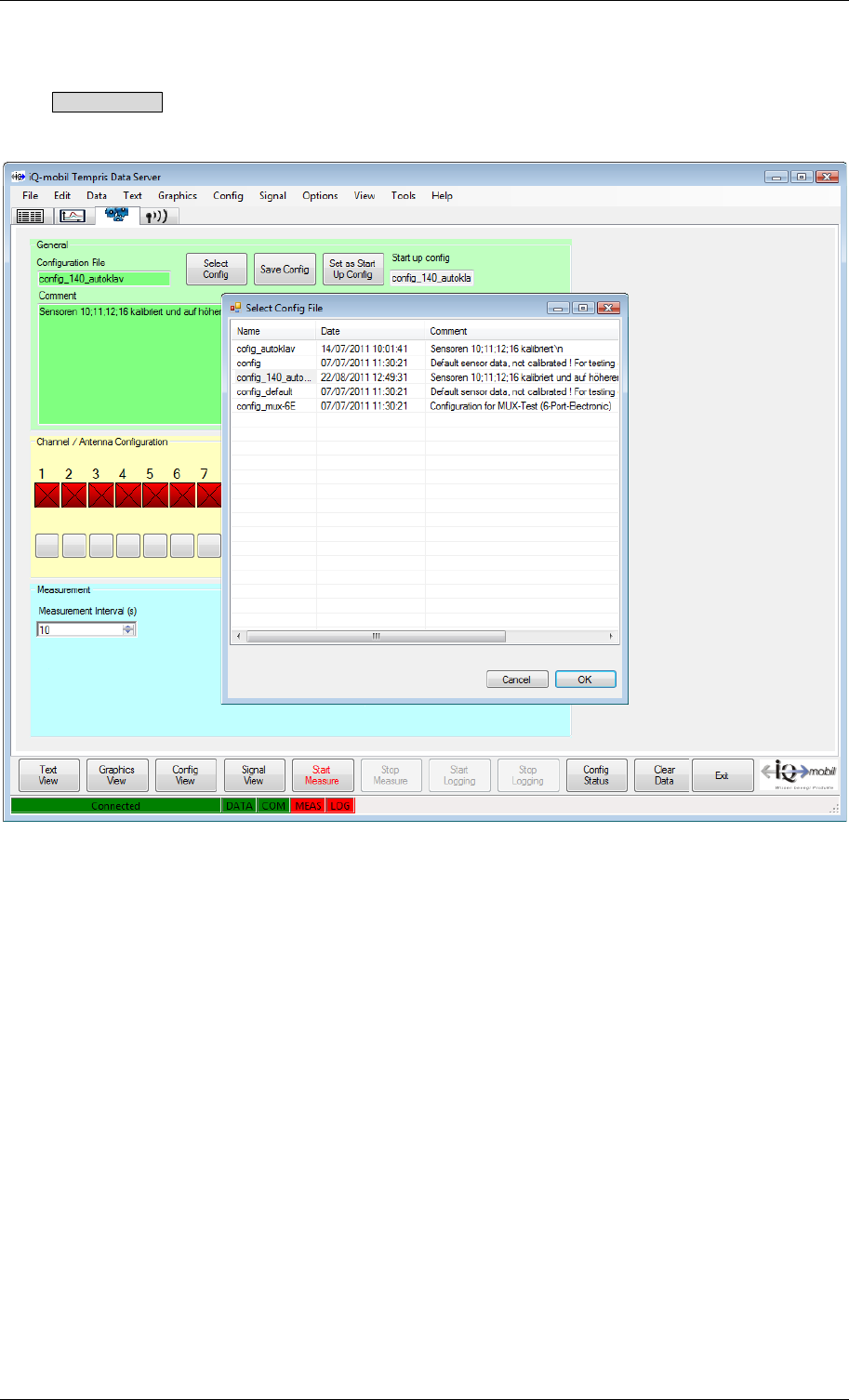The width and height of the screenshot is (849, 1400).
Task: Click the Select Config button
Action: tap(216, 269)
